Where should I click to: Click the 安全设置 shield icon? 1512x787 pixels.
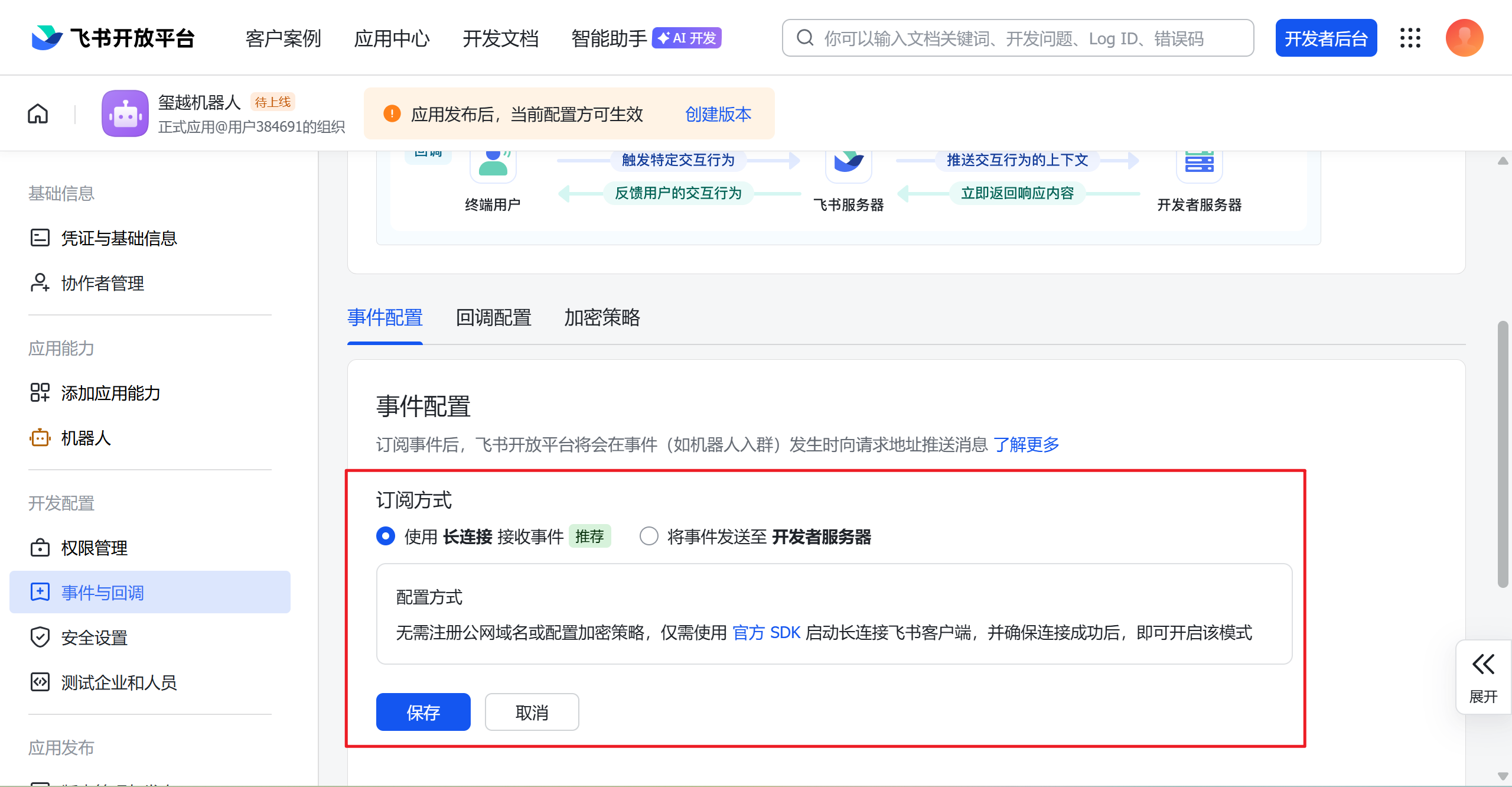pyautogui.click(x=40, y=638)
